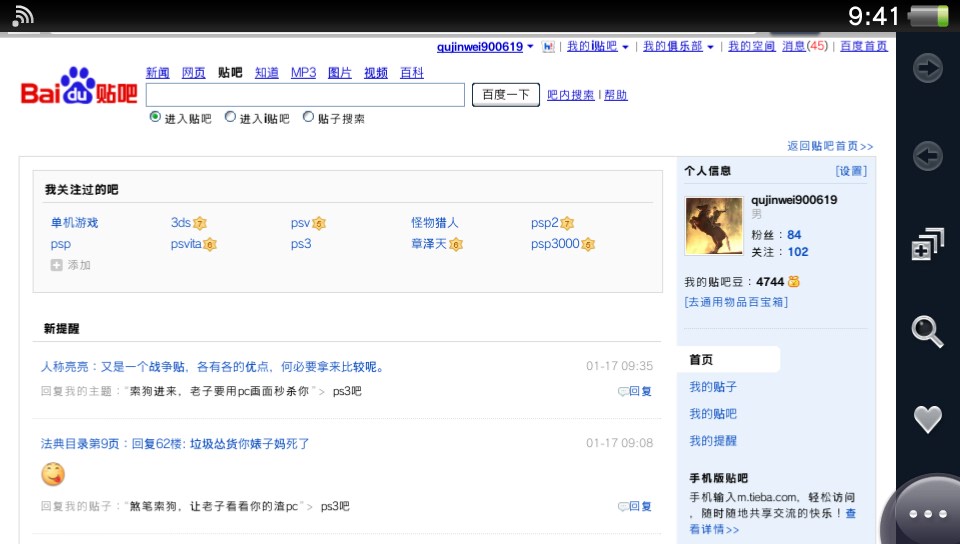Open 消息(45) messages link
The image size is (960, 544).
point(804,47)
